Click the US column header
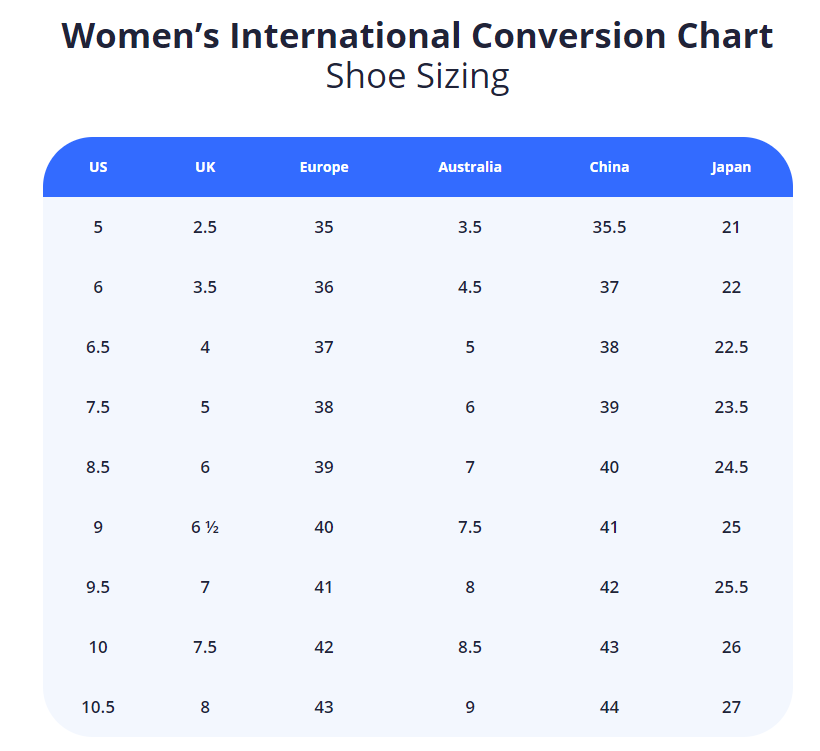 tap(98, 167)
